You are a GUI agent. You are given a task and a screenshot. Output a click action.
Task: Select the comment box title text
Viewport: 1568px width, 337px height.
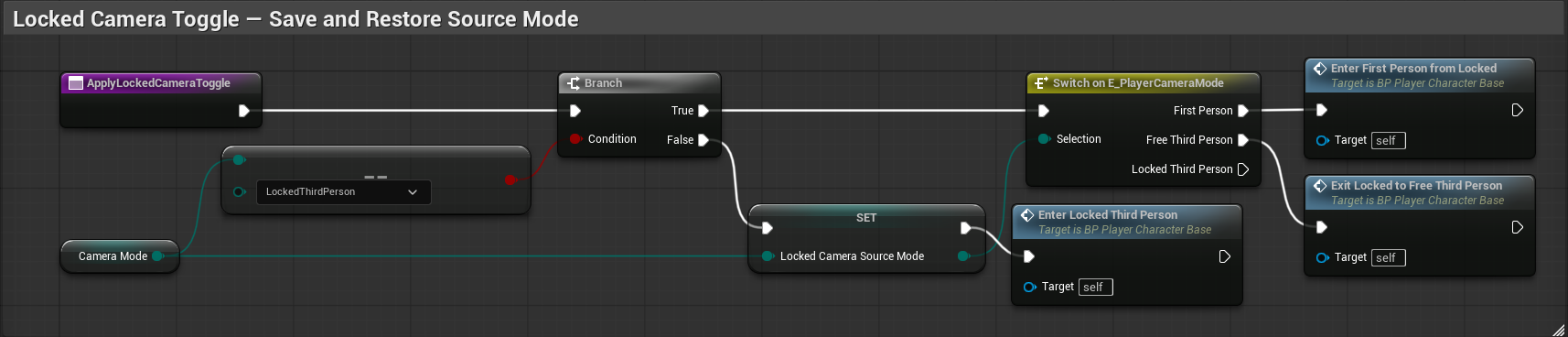tap(295, 19)
